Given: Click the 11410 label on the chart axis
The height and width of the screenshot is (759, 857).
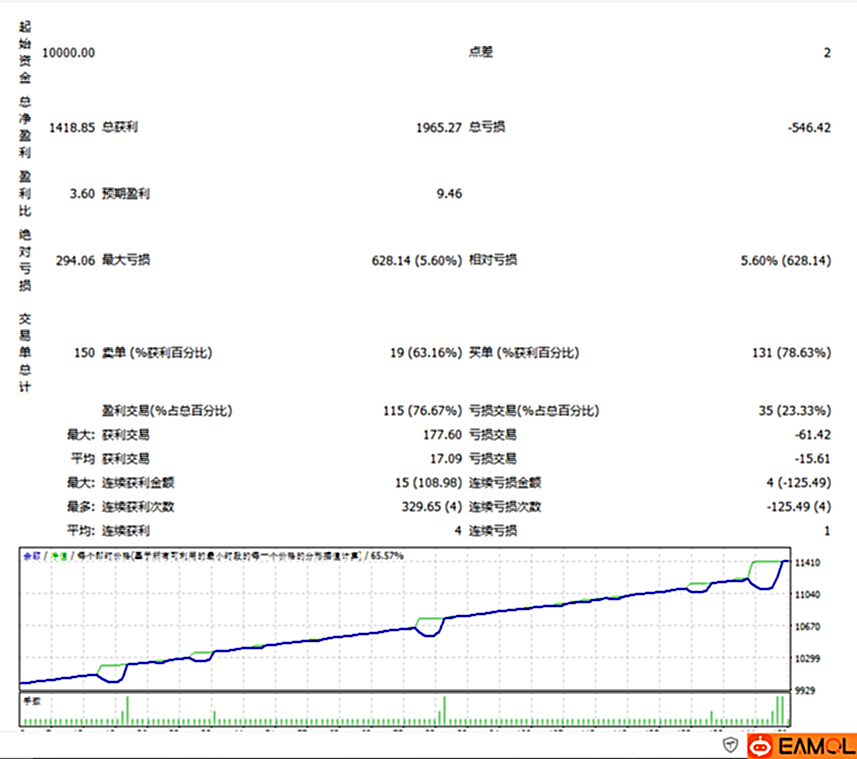Looking at the screenshot, I should click(807, 563).
